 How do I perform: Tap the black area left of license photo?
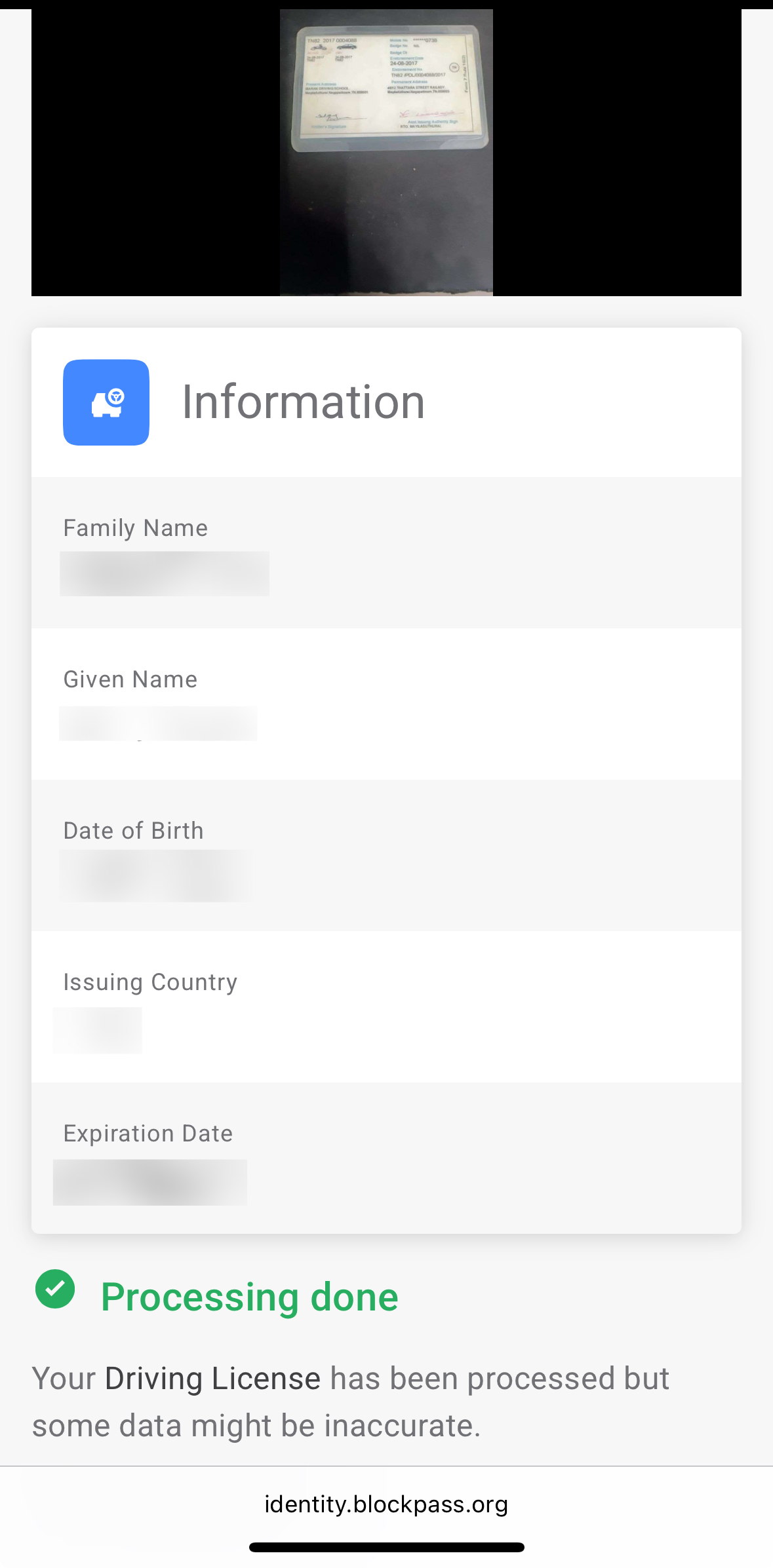(x=155, y=152)
